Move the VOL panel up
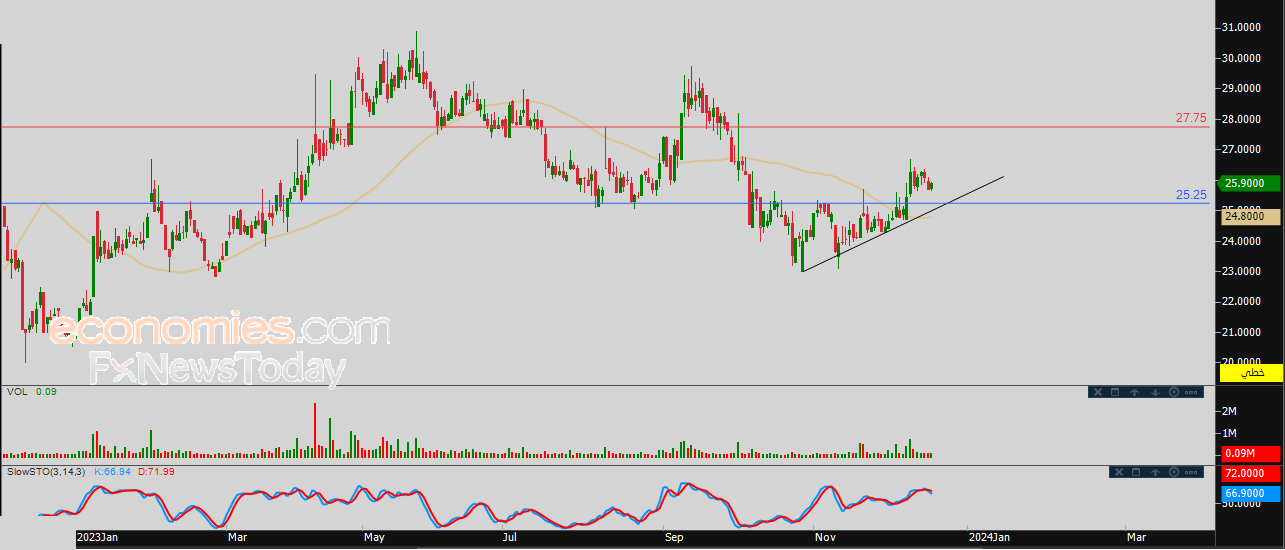Screen dimensions: 1285x550 click(1135, 392)
